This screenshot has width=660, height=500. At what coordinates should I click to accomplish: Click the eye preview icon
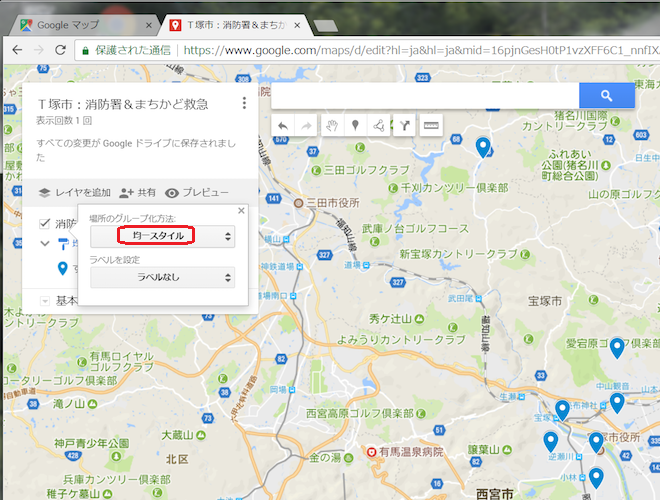coord(172,193)
